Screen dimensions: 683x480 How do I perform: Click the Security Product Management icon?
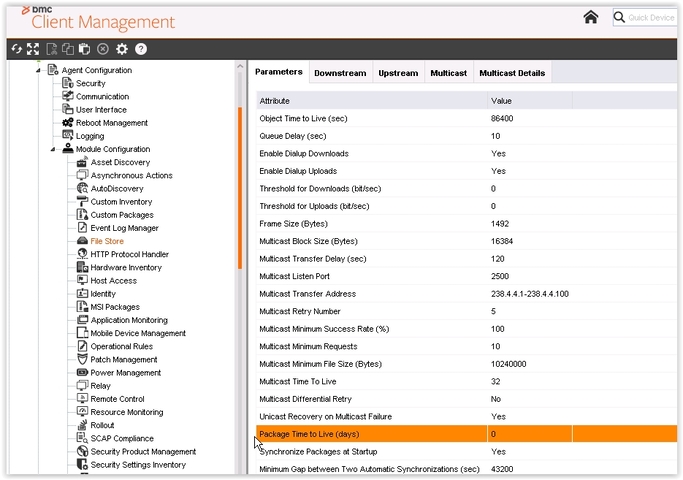(x=83, y=452)
